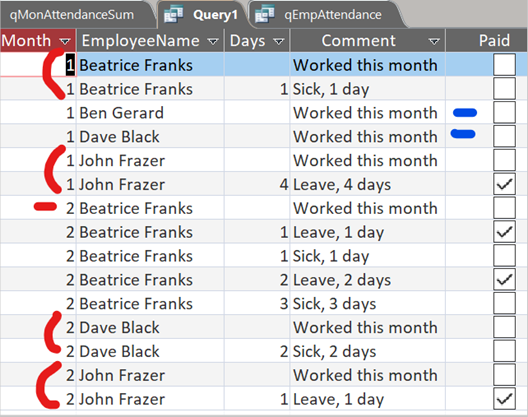
Task: Switch to the qMonAttendanceSum tab
Action: click(x=72, y=15)
